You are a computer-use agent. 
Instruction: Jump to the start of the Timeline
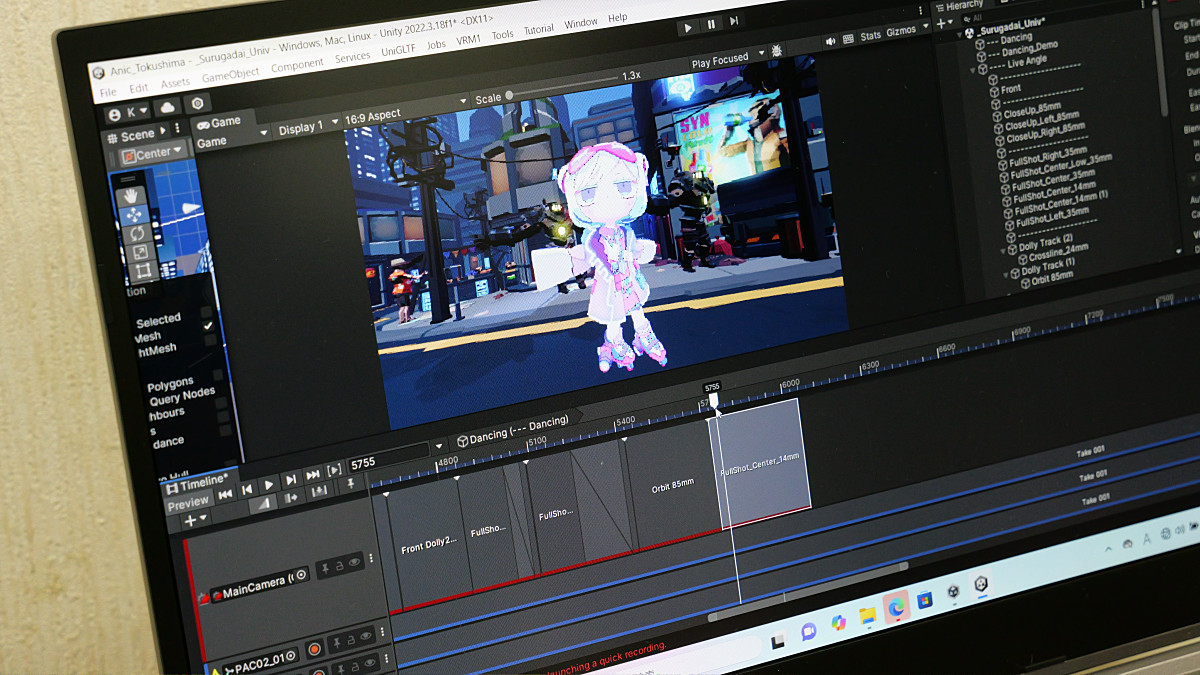[x=225, y=493]
